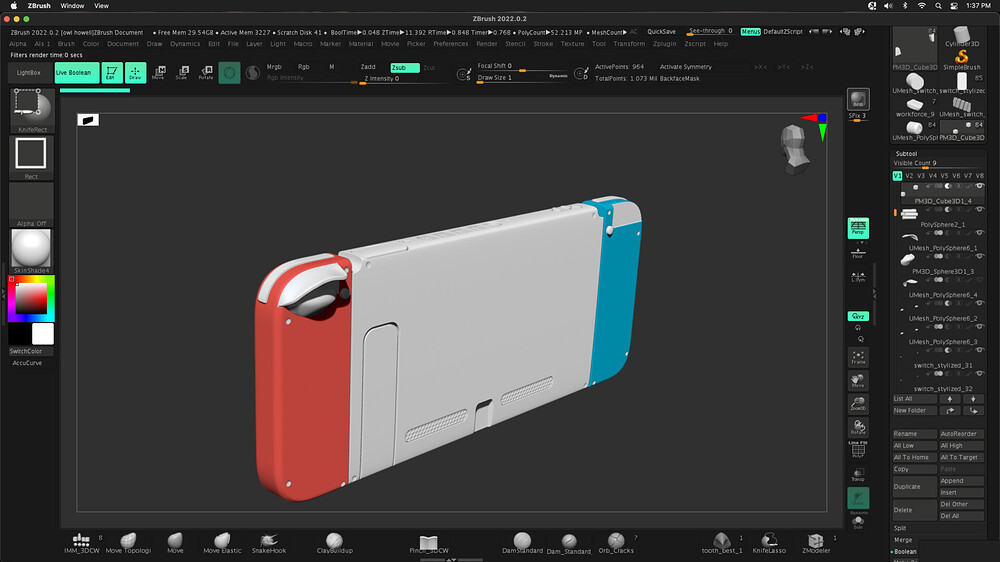Click the Zoom3D navigation icon
The width and height of the screenshot is (1000, 562).
coord(858,404)
